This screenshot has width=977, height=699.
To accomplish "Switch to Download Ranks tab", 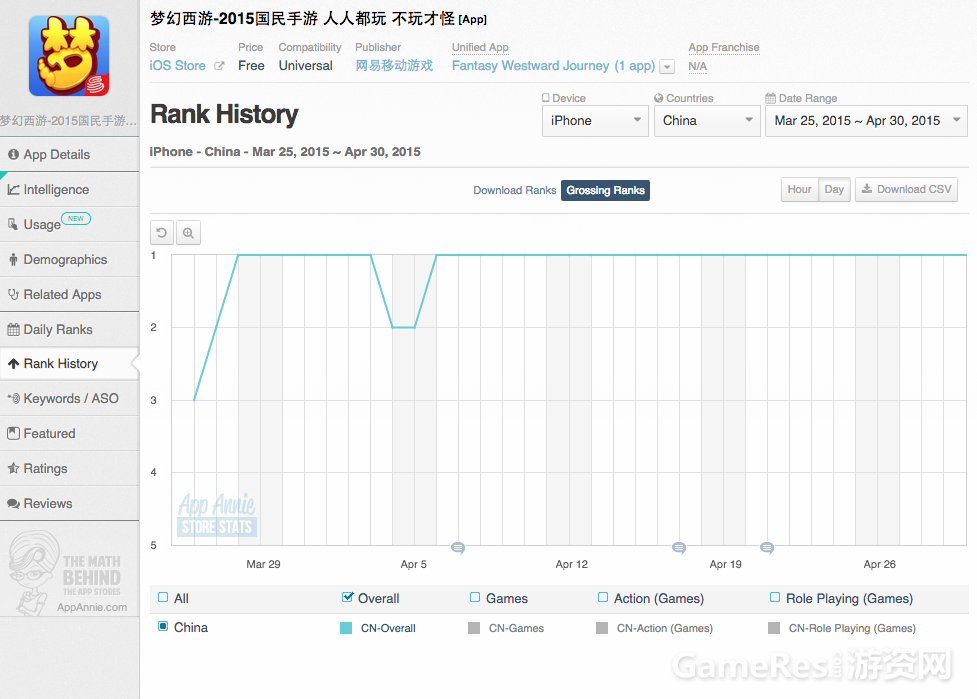I will (515, 190).
